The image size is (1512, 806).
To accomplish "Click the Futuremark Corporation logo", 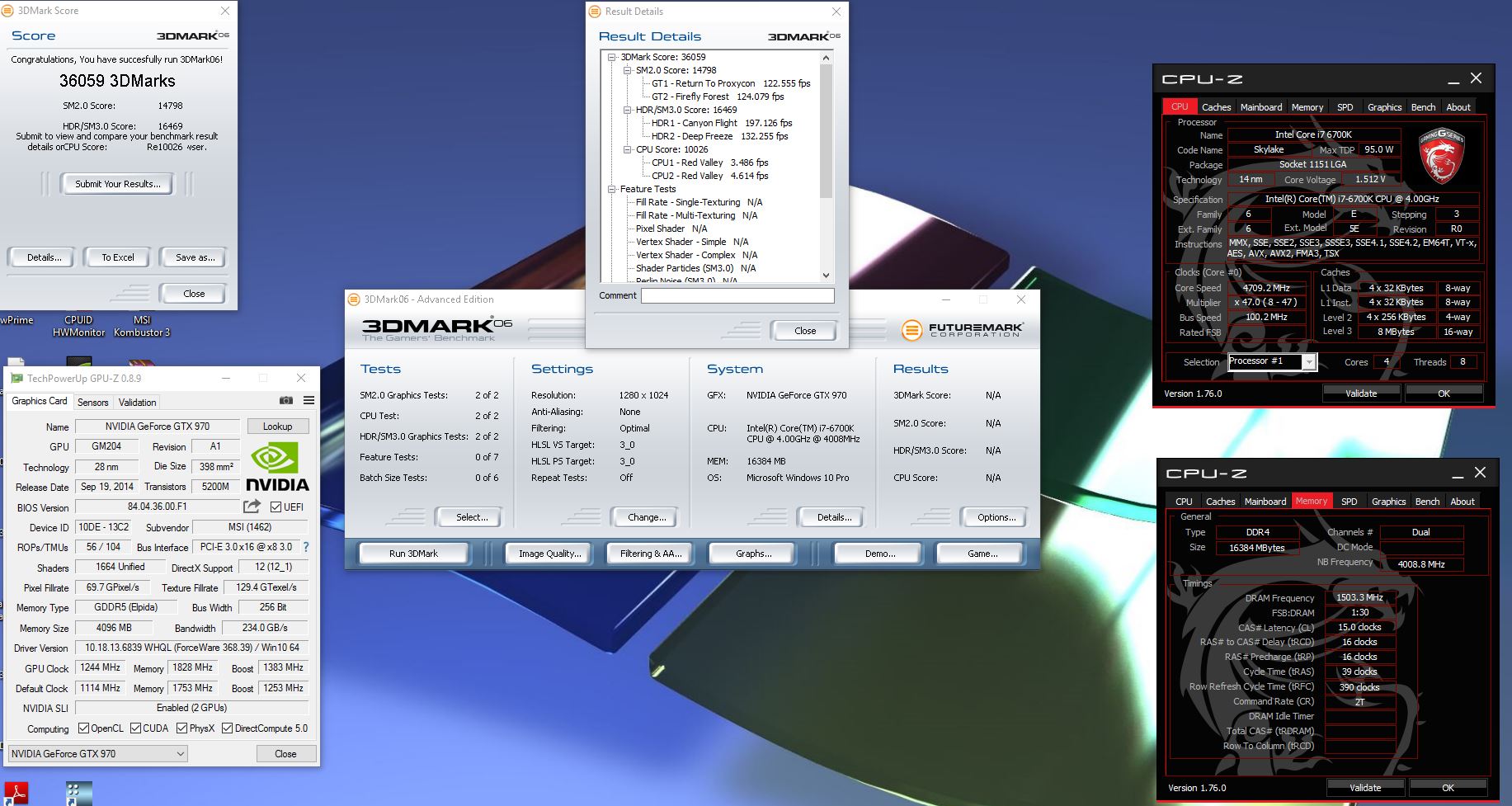I will tap(962, 330).
